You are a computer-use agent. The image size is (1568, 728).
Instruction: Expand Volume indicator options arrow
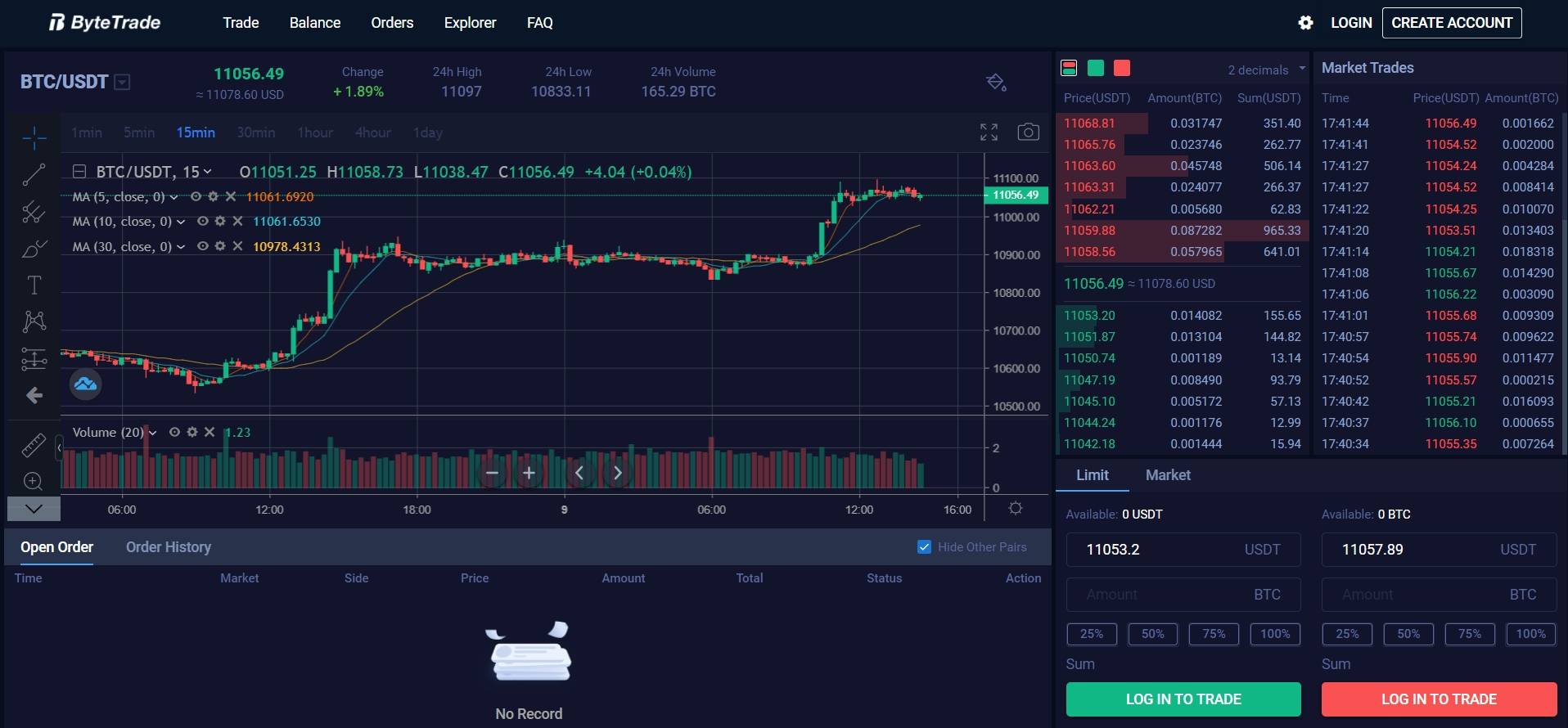(x=153, y=433)
